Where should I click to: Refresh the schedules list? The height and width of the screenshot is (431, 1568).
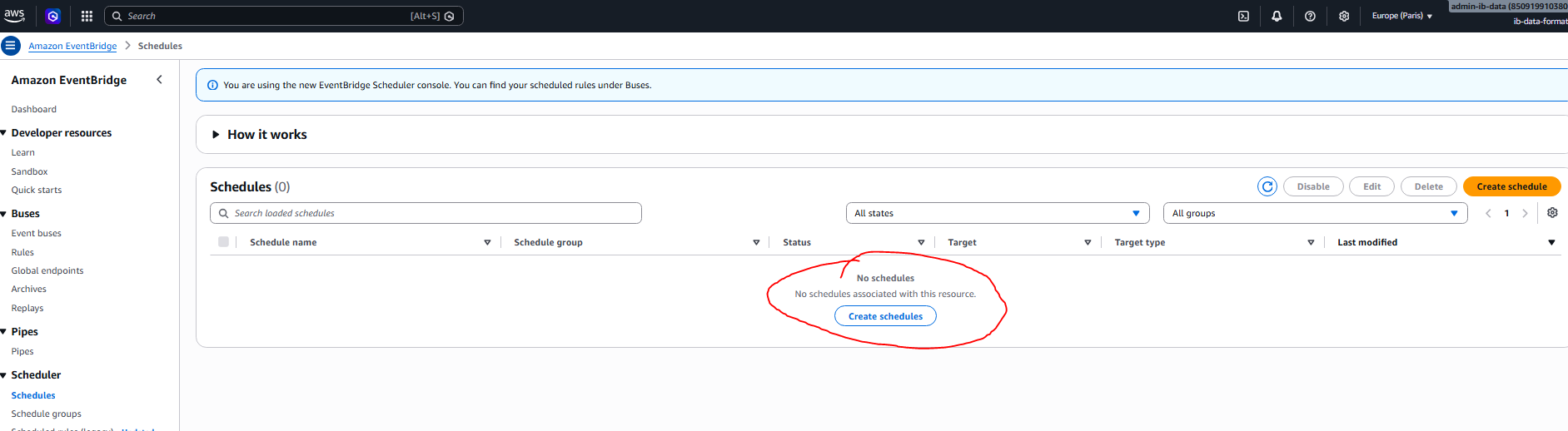coord(1267,186)
